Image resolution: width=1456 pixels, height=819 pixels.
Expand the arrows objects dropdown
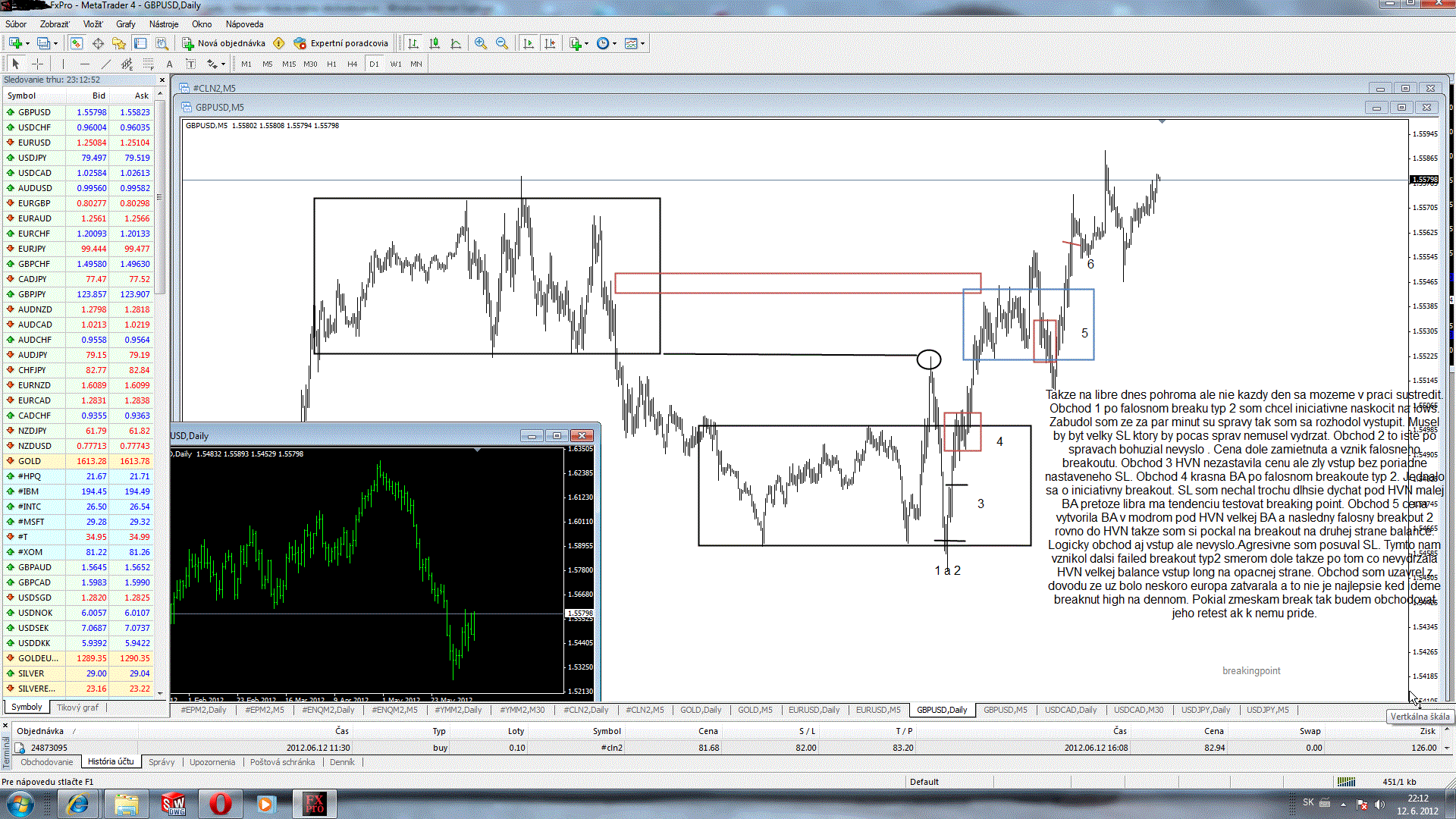tap(223, 64)
